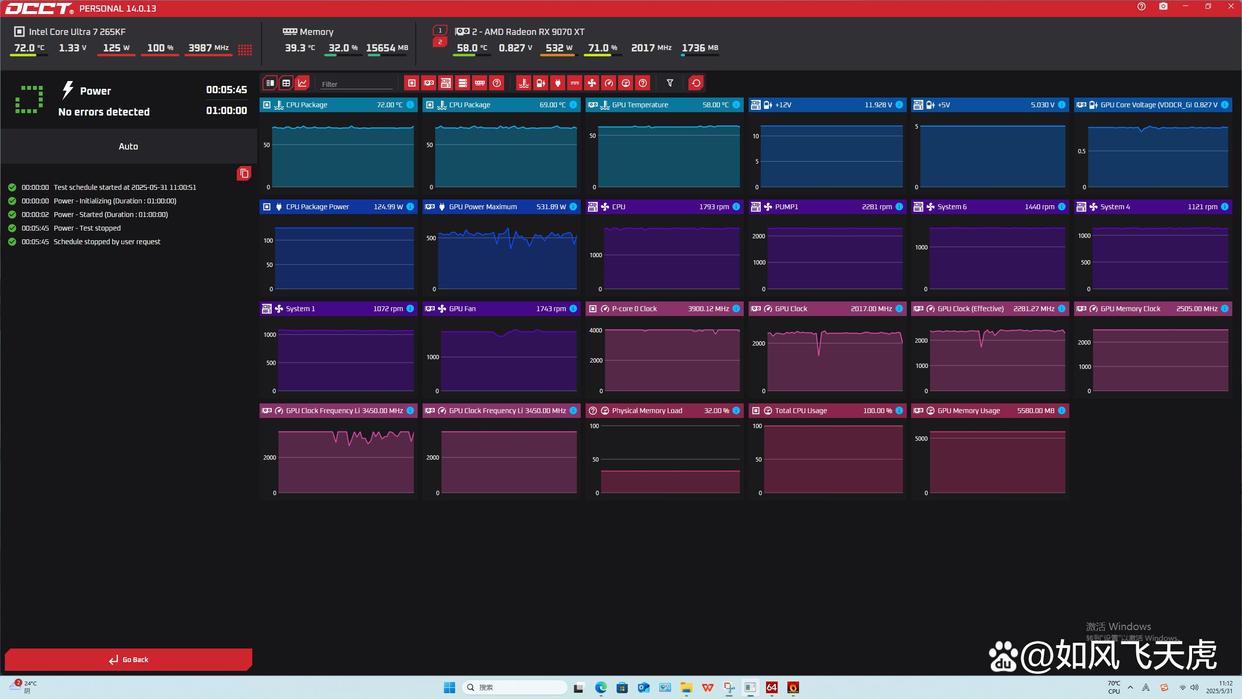This screenshot has width=1242, height=699.
Task: Toggle the storage sensor category filter
Action: [x=463, y=83]
